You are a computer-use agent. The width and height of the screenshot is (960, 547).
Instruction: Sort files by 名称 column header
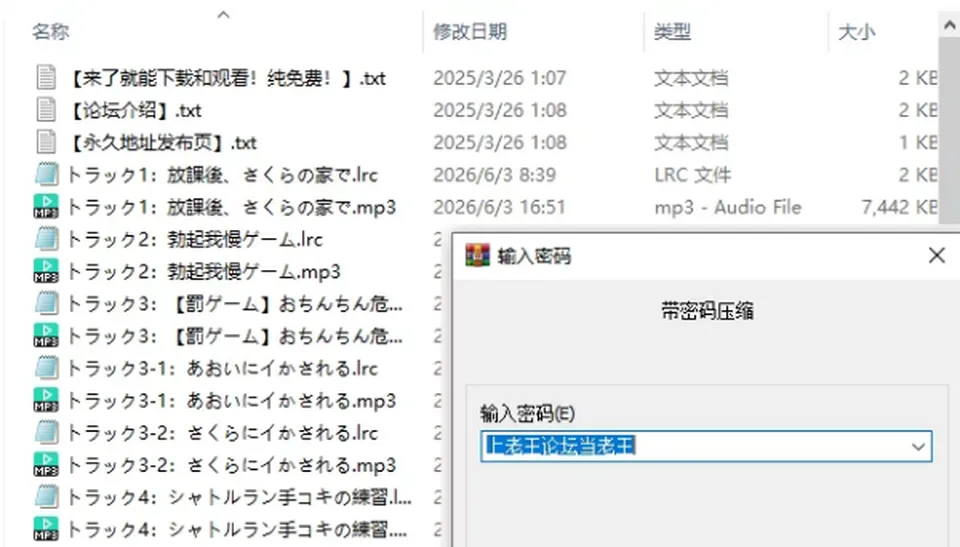(51, 31)
